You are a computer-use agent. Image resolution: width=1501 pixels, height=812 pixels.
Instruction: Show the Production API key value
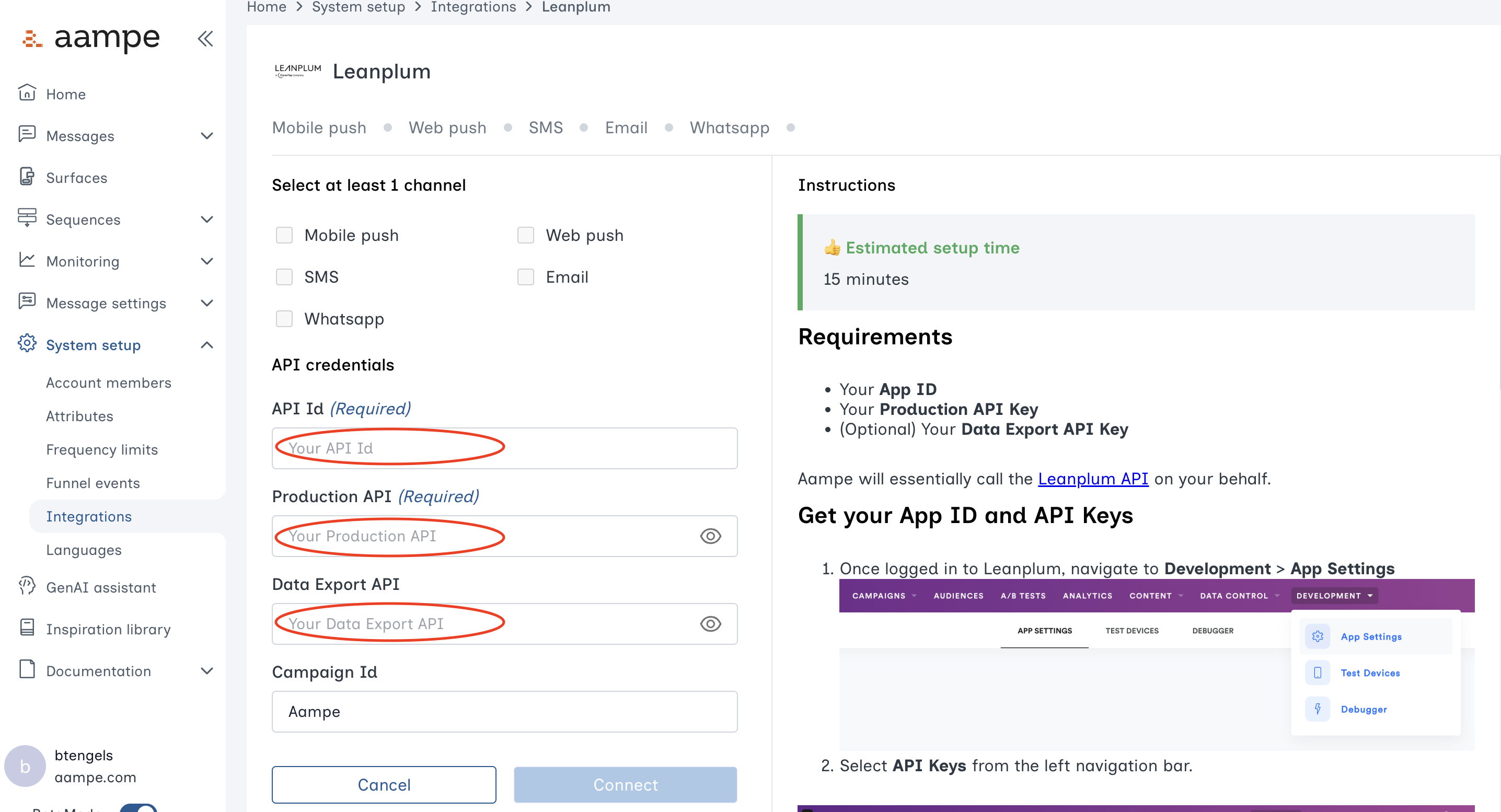click(710, 536)
